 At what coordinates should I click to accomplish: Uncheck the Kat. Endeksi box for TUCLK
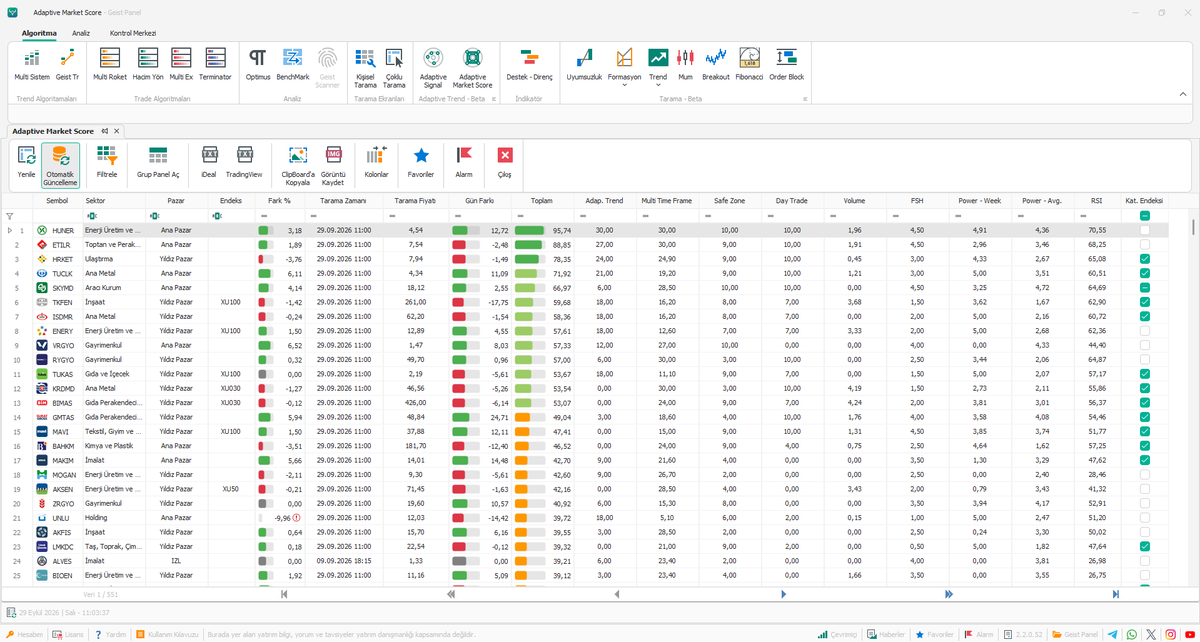[1144, 273]
